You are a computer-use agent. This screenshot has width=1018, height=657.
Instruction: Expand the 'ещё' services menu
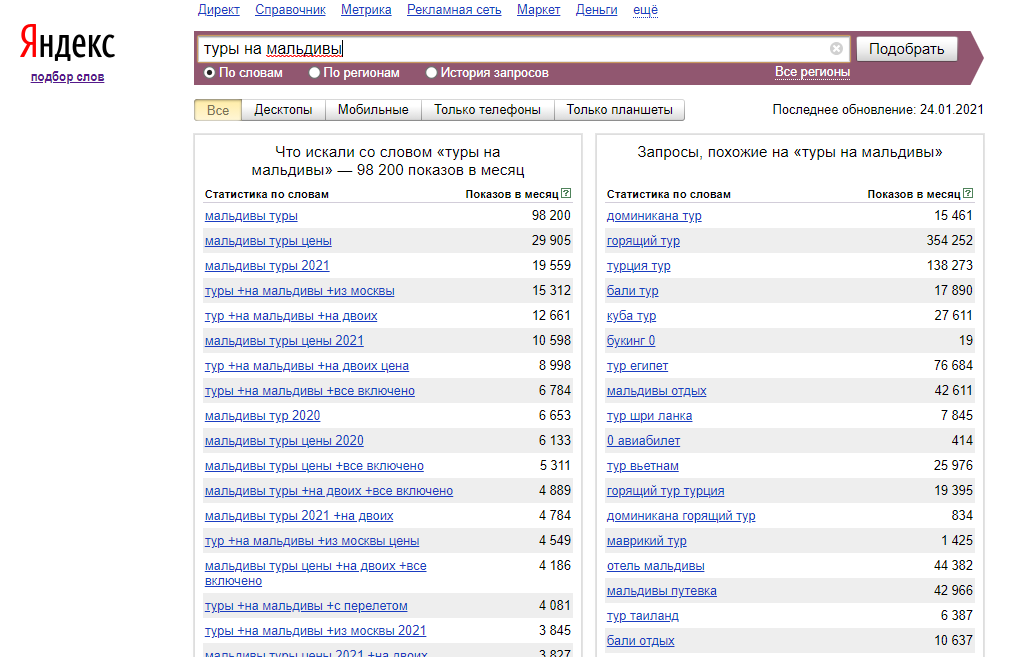click(645, 10)
